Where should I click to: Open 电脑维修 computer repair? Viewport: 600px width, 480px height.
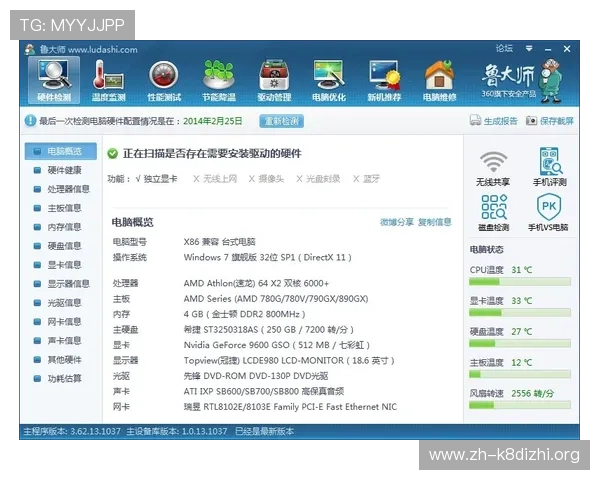(x=439, y=80)
